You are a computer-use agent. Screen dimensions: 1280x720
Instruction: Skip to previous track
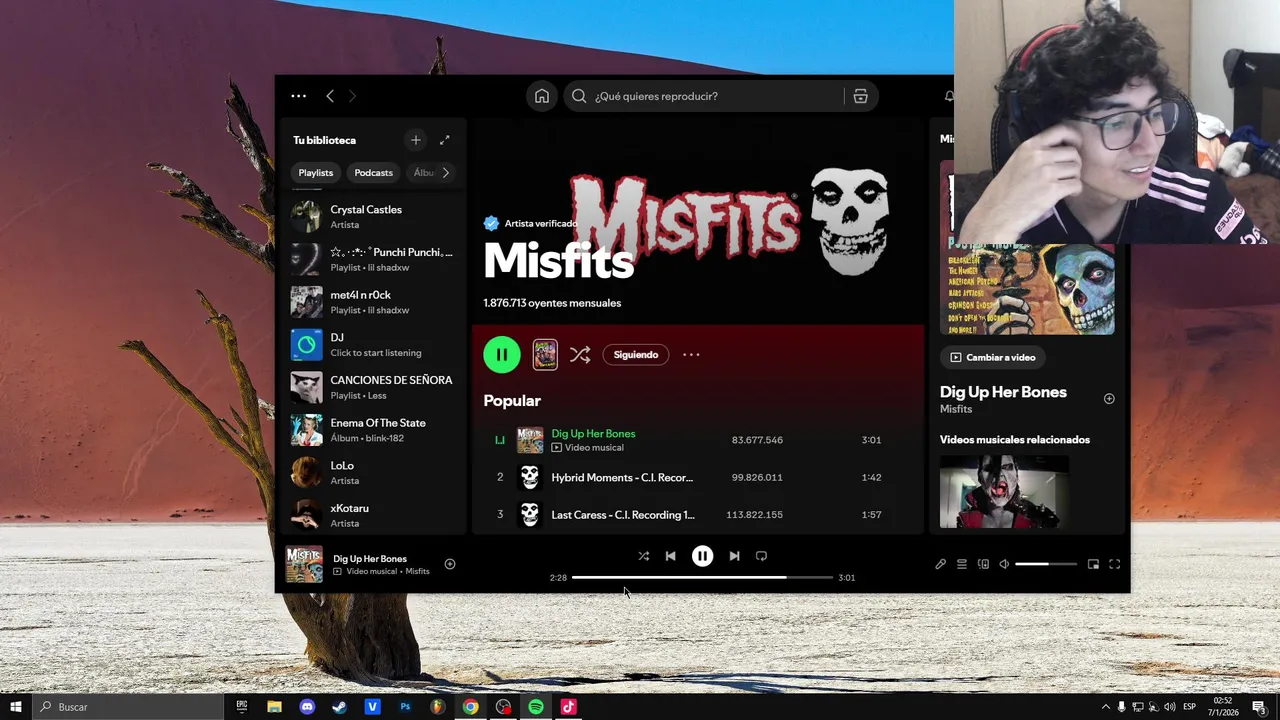(x=671, y=556)
